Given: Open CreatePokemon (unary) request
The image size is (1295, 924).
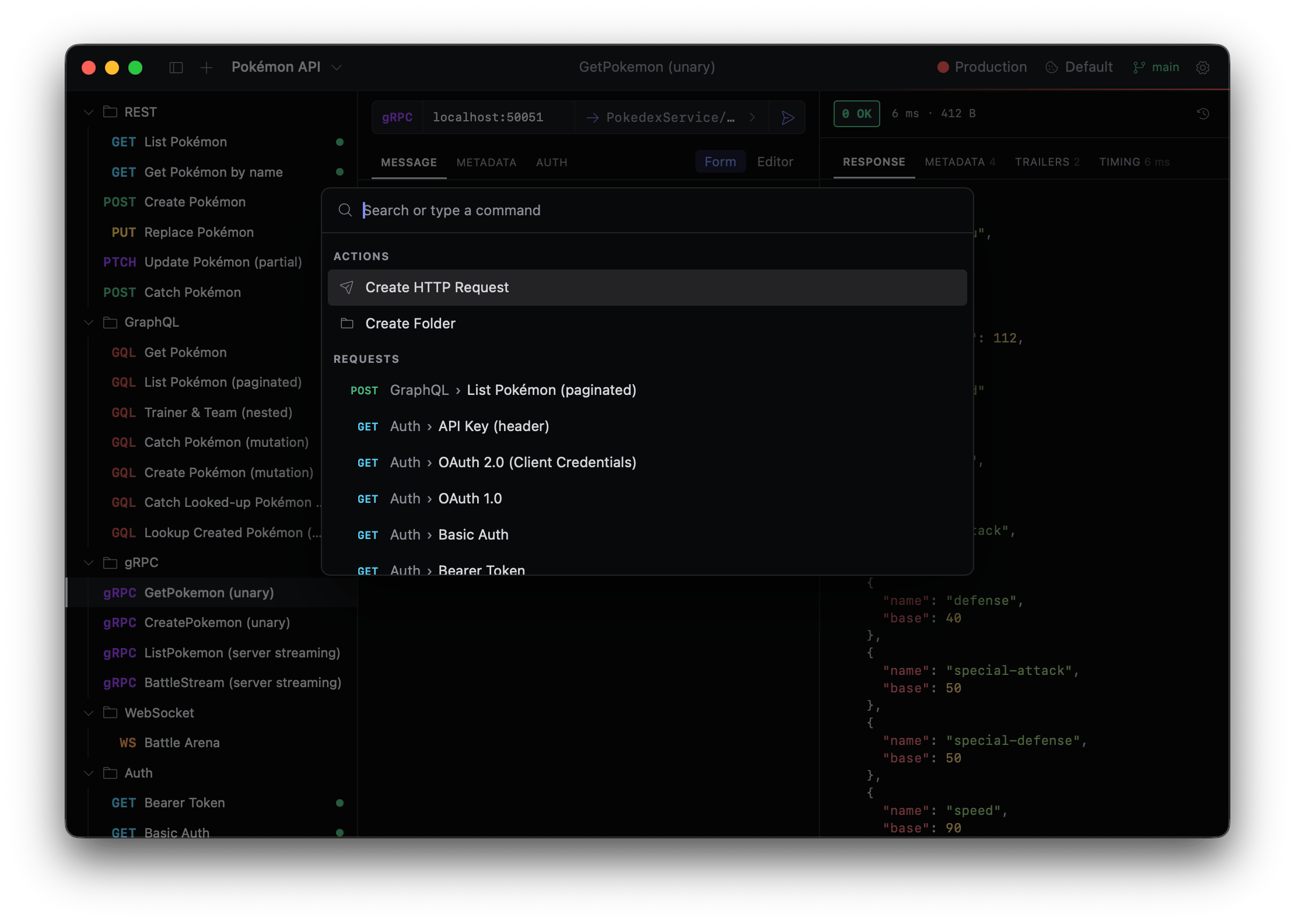Looking at the screenshot, I should coord(212,622).
